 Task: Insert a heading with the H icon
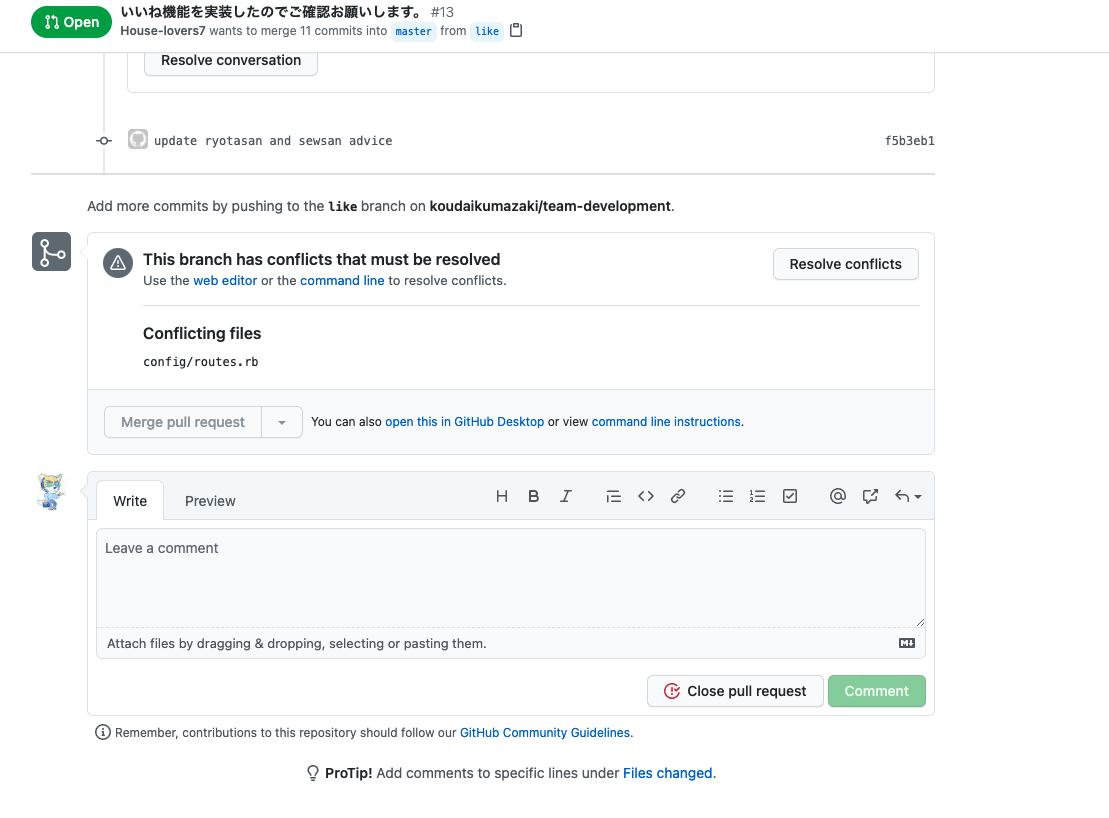point(501,496)
